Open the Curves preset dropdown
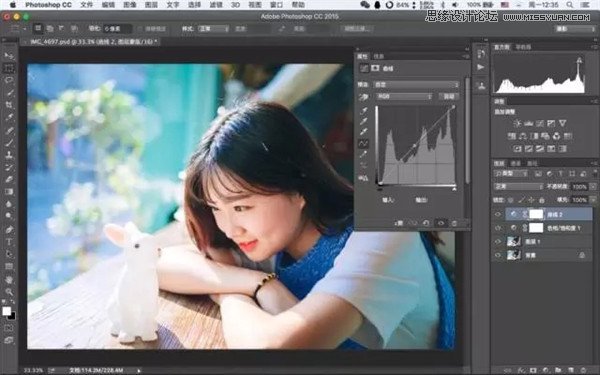Screen dimensions: 600x375 click(416, 85)
